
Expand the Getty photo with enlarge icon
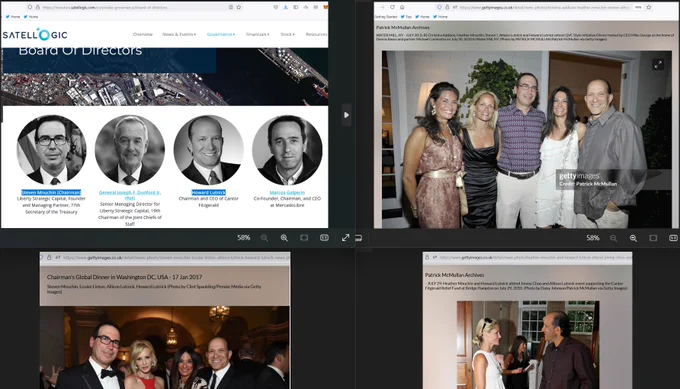[658, 65]
